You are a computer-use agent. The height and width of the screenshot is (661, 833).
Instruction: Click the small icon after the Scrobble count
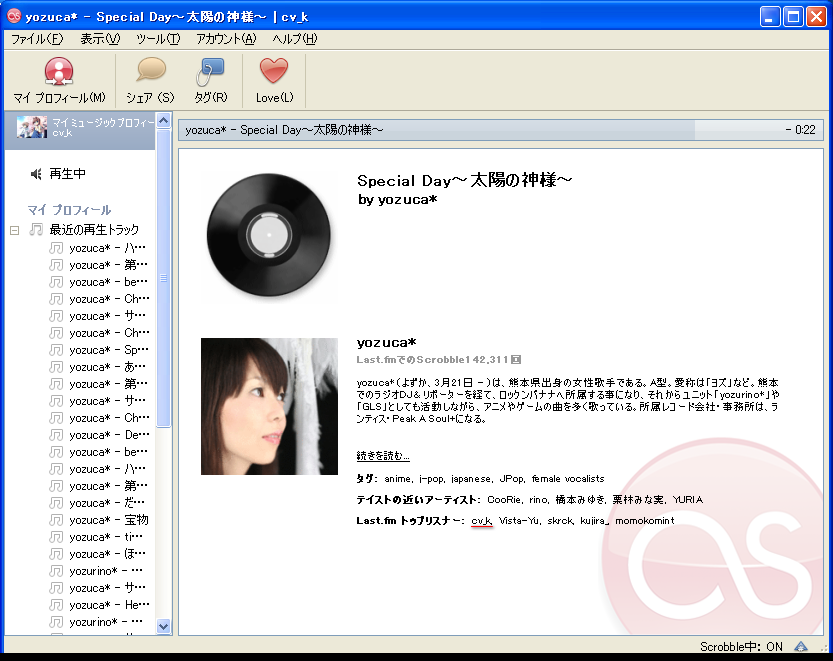click(516, 360)
